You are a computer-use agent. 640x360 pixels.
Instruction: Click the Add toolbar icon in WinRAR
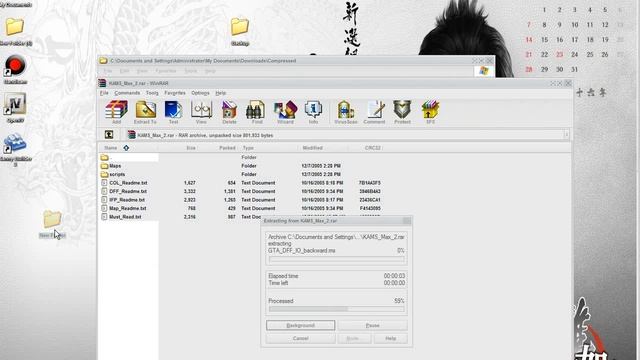pos(116,112)
